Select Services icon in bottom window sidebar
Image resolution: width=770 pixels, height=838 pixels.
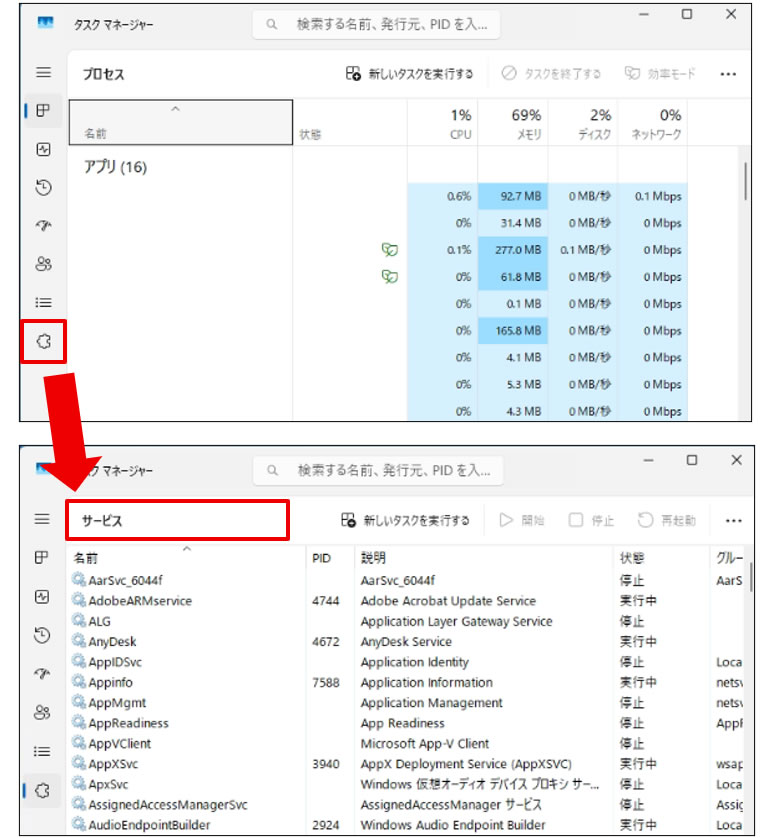tap(43, 790)
